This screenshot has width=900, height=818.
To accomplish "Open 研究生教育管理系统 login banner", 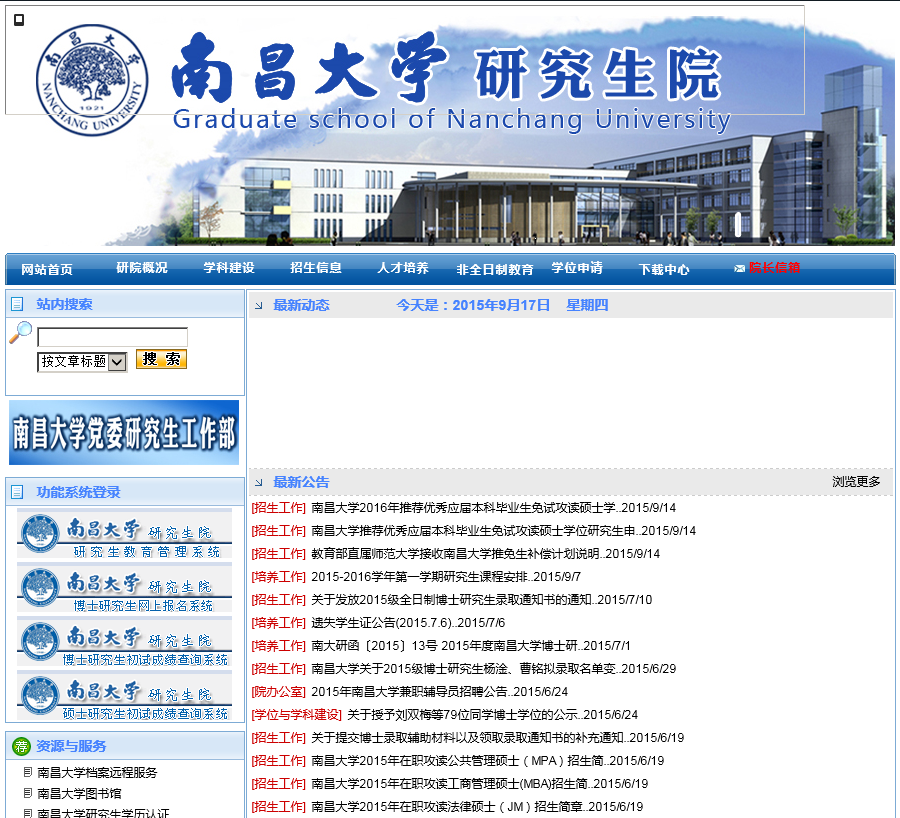I will (x=125, y=533).
